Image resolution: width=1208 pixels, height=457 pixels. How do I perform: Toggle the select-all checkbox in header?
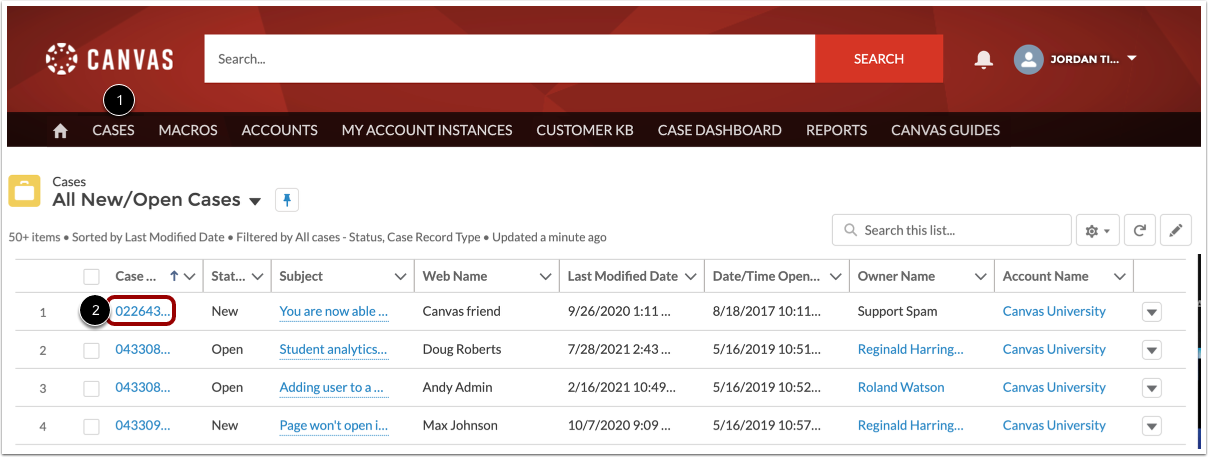click(x=91, y=277)
